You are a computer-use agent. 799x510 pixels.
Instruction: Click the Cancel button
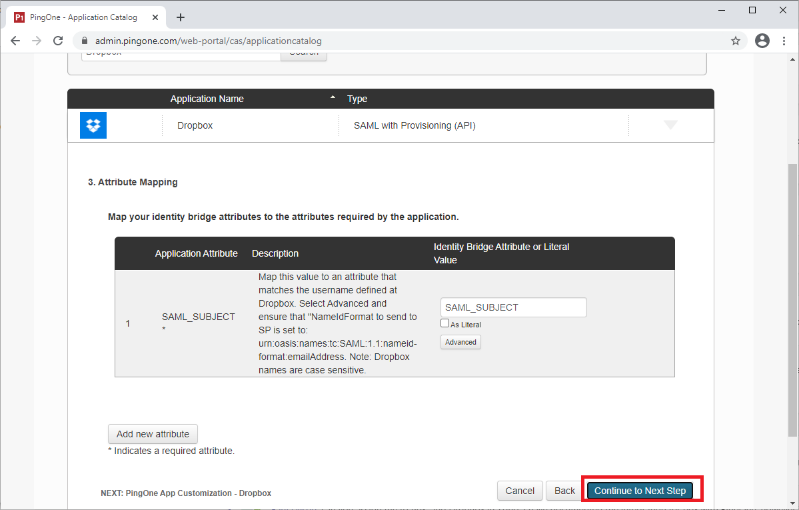click(520, 491)
